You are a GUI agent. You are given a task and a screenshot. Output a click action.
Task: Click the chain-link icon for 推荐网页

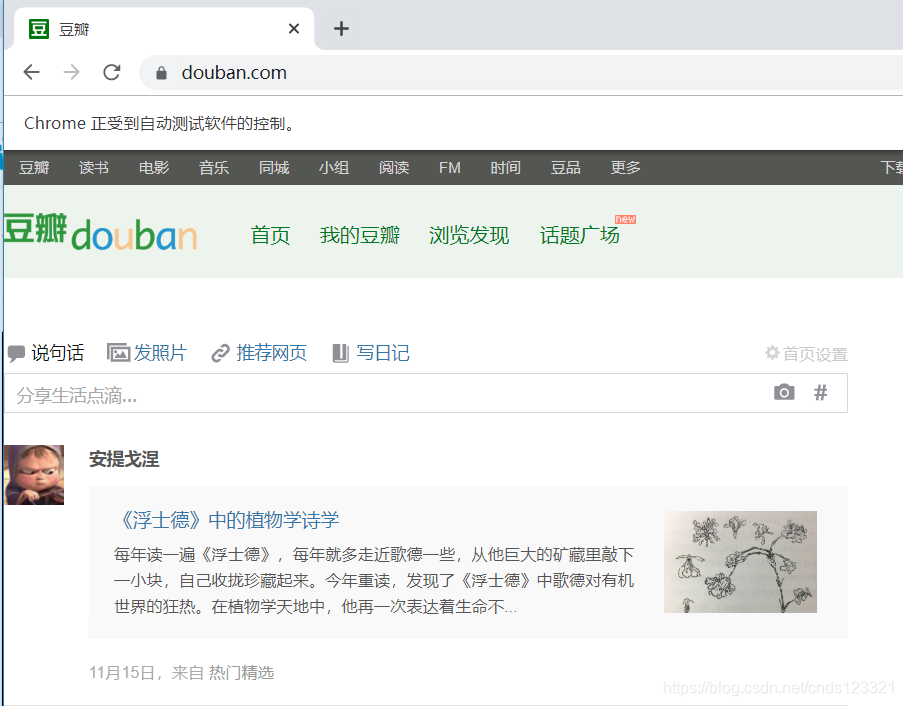[x=220, y=353]
